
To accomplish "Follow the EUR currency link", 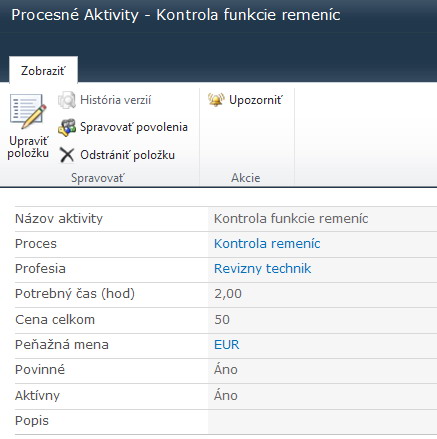I will click(x=227, y=345).
